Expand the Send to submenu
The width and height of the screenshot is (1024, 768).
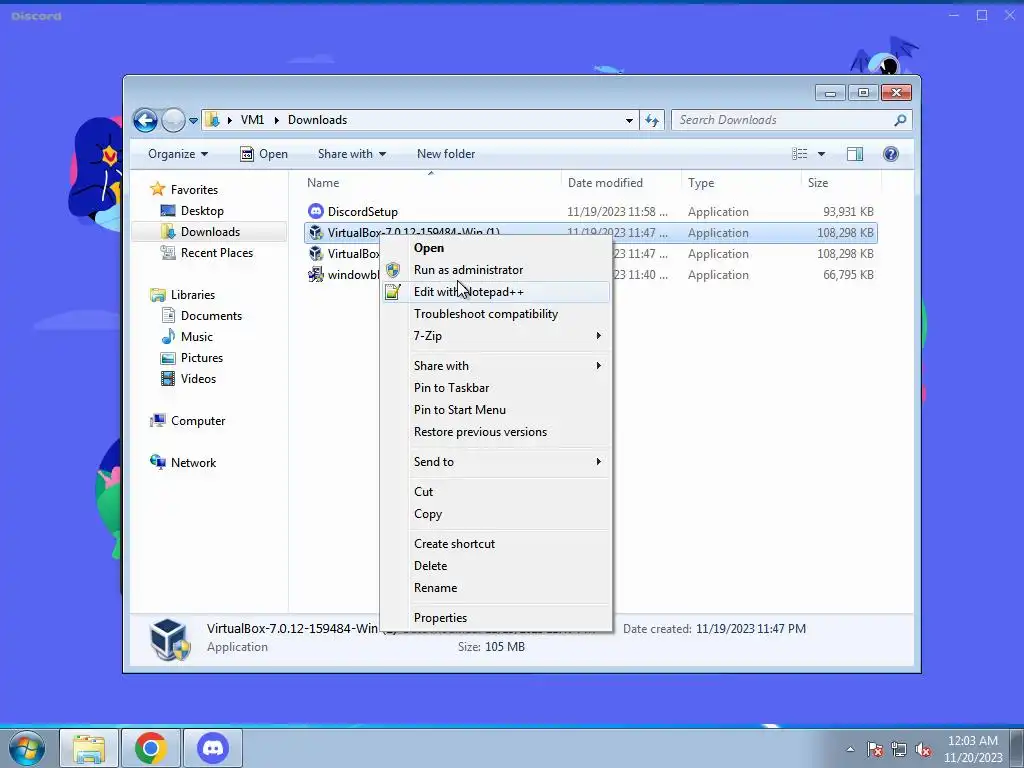(496, 462)
